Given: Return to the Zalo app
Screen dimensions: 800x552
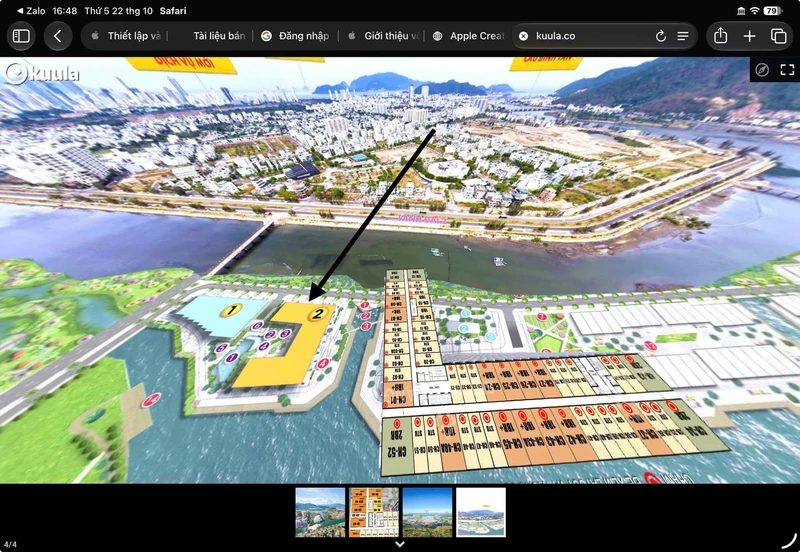Looking at the screenshot, I should point(31,11).
